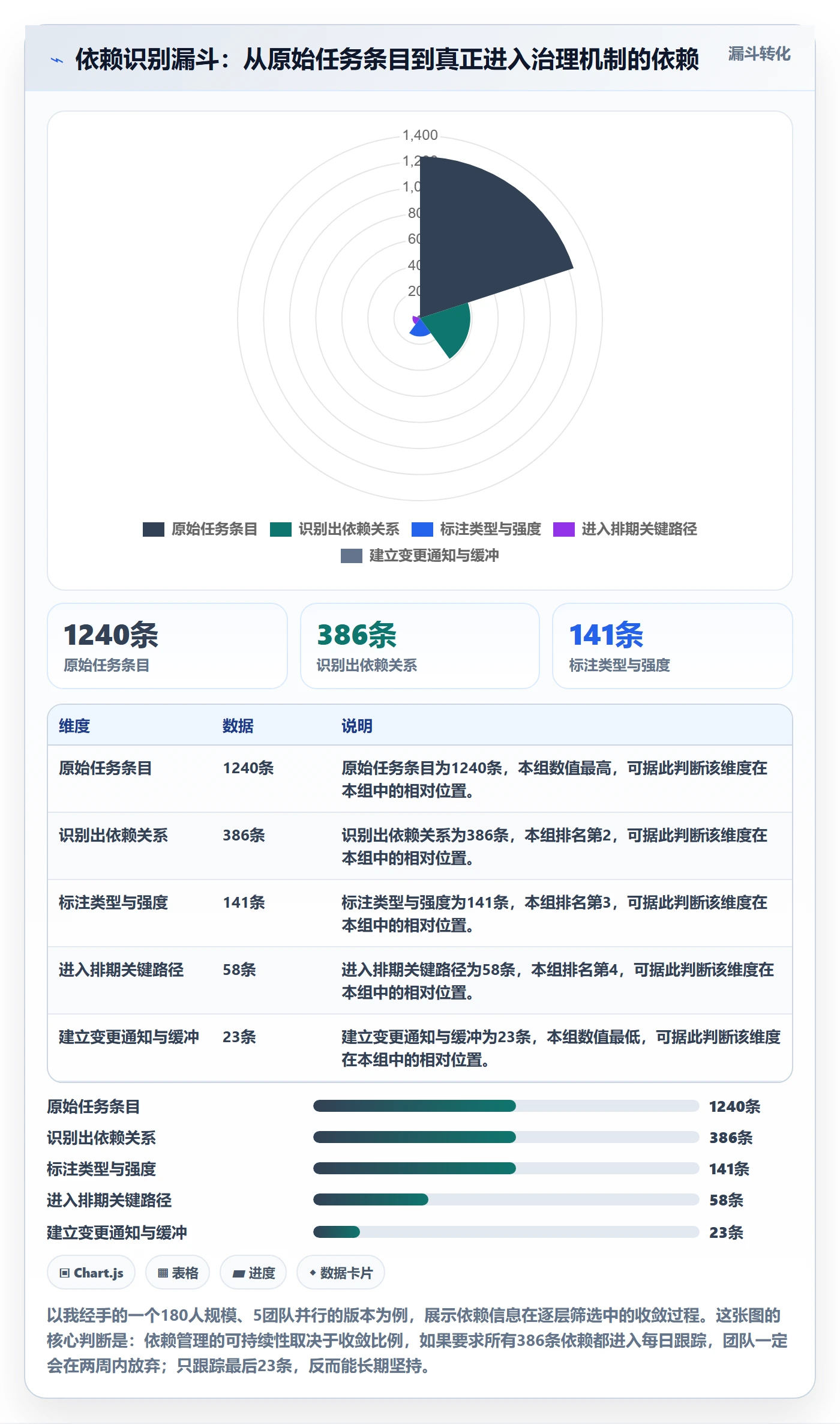Toggle 标注类型与强度 legend item
Viewport: 840px width, 1424px height.
coord(476,529)
